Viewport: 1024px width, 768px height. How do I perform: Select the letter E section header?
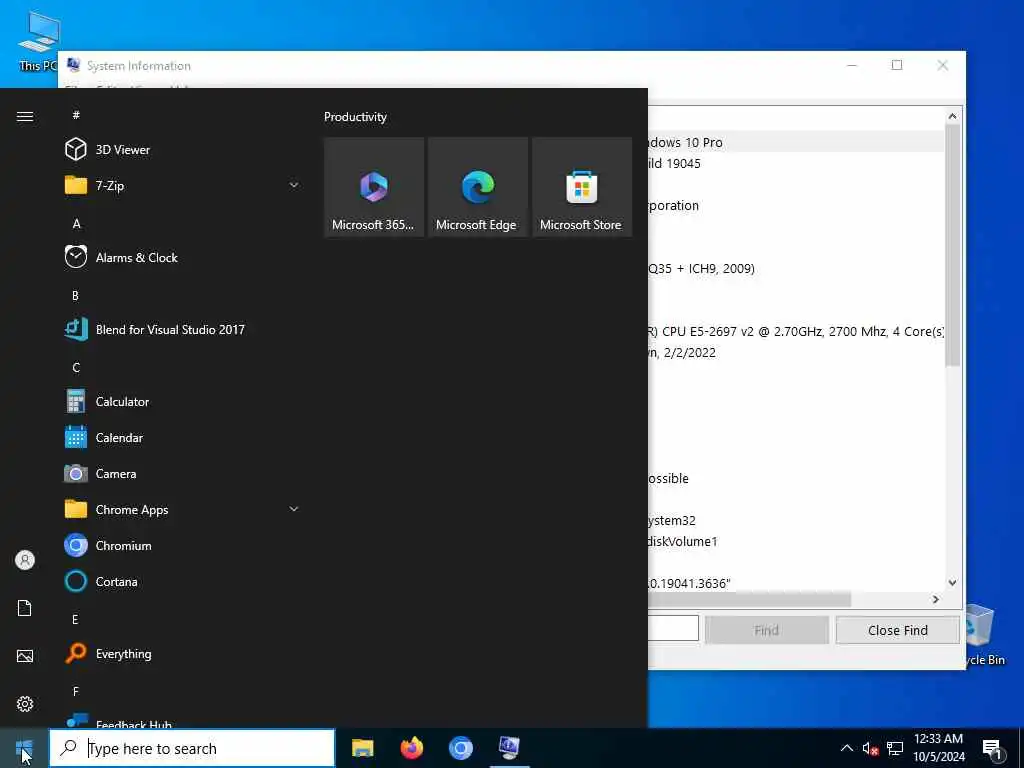pyautogui.click(x=75, y=620)
